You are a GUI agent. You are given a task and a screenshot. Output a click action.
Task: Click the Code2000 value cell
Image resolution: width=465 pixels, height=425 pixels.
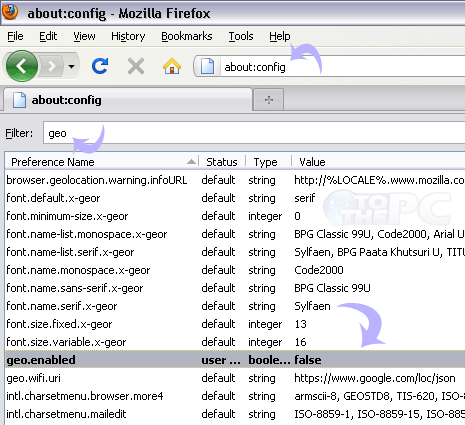[x=319, y=270]
